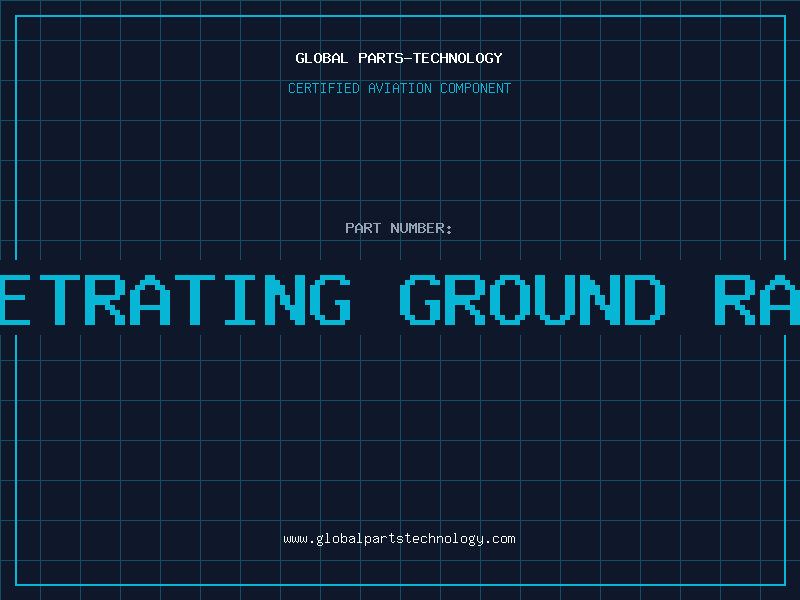Viewport: 800px width, 600px height.
Task: Click the PART NUMBER: label
Action: [399, 228]
